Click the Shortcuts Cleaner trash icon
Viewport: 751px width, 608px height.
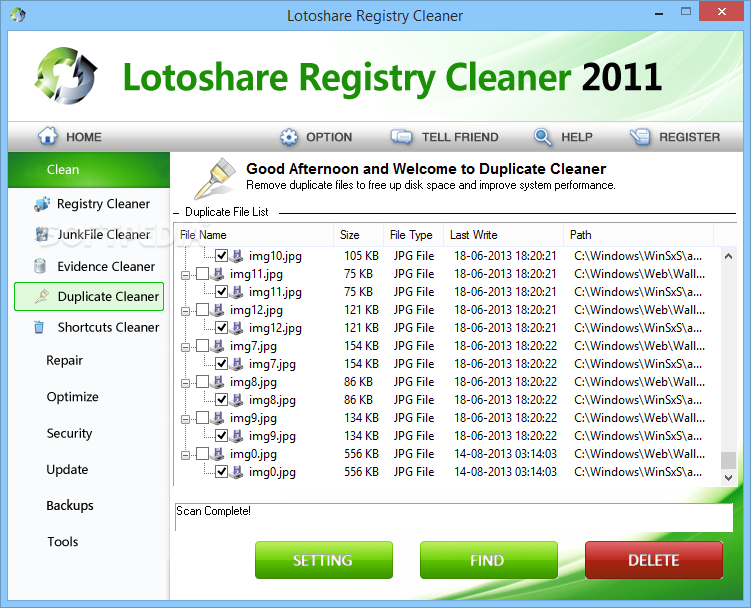coord(39,327)
